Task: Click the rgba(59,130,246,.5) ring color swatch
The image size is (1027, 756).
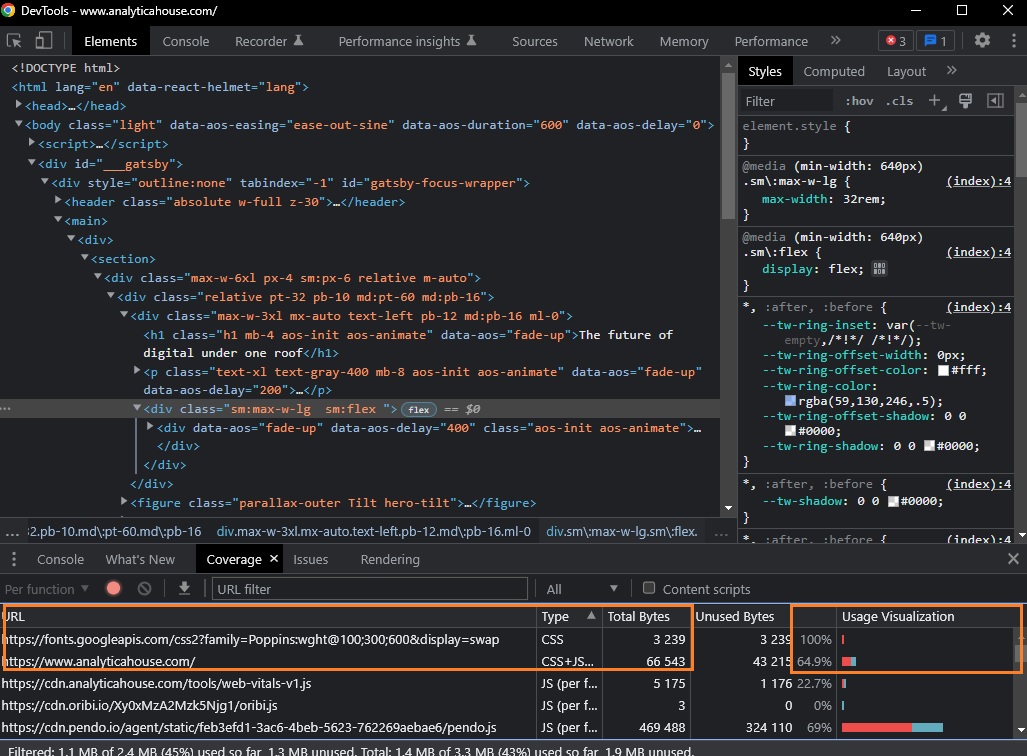Action: click(790, 401)
